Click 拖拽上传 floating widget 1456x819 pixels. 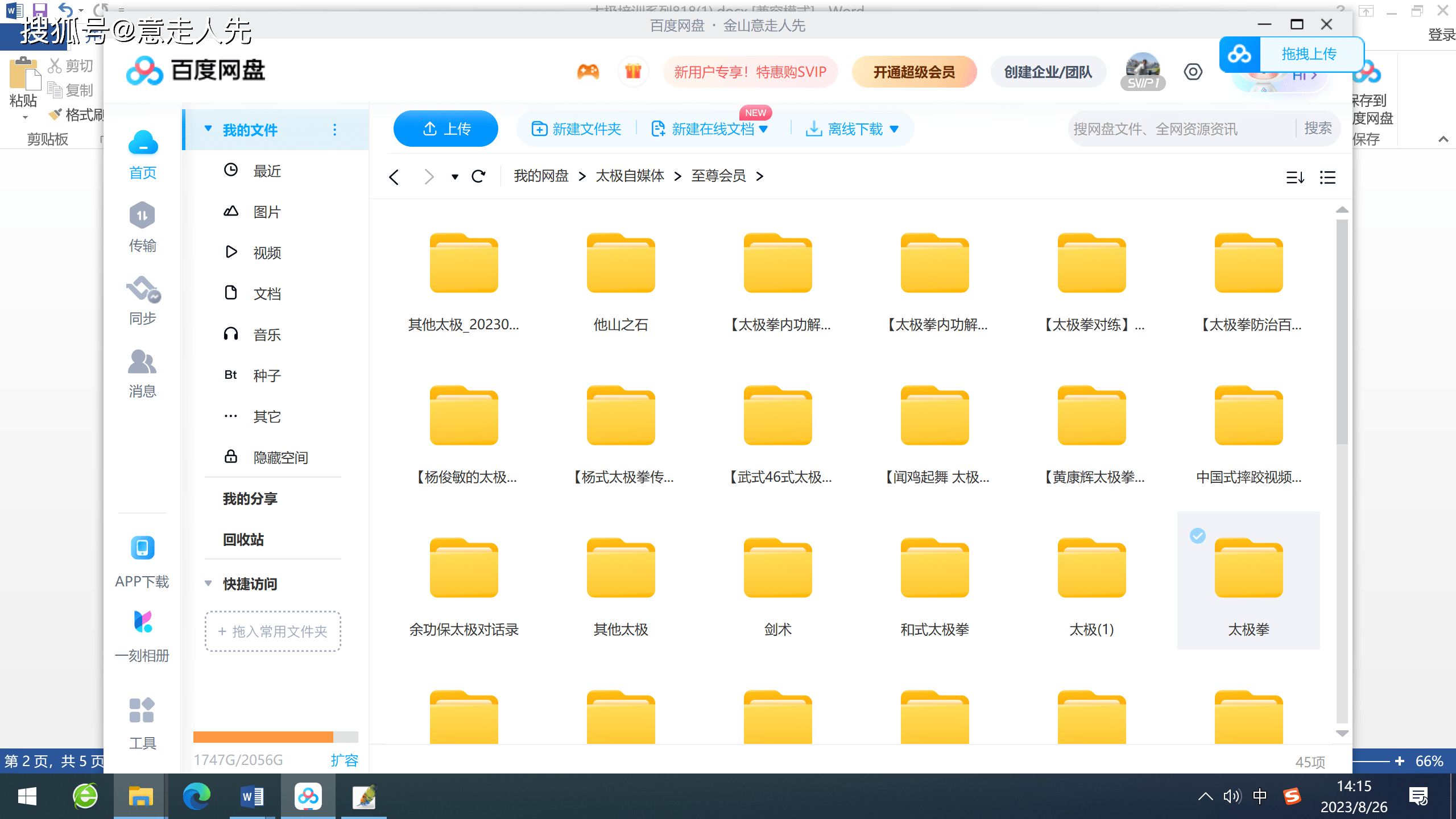coord(1292,54)
